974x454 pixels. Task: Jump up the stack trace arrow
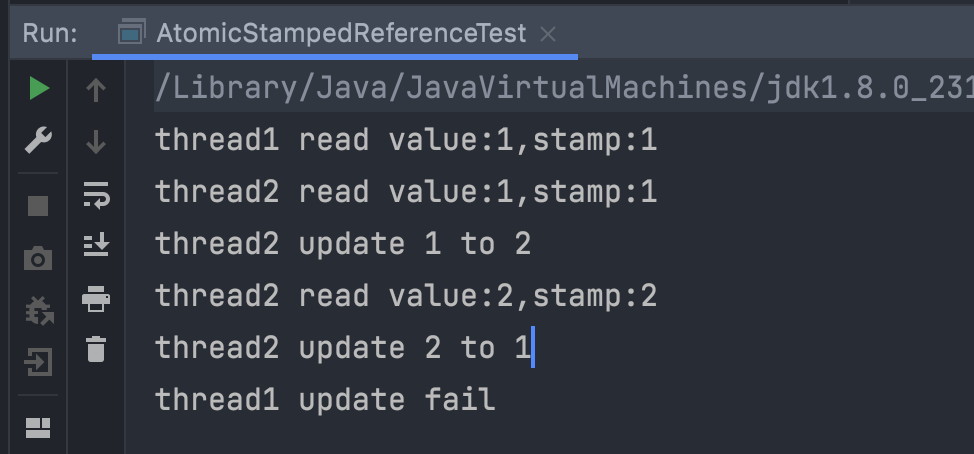pyautogui.click(x=96, y=90)
